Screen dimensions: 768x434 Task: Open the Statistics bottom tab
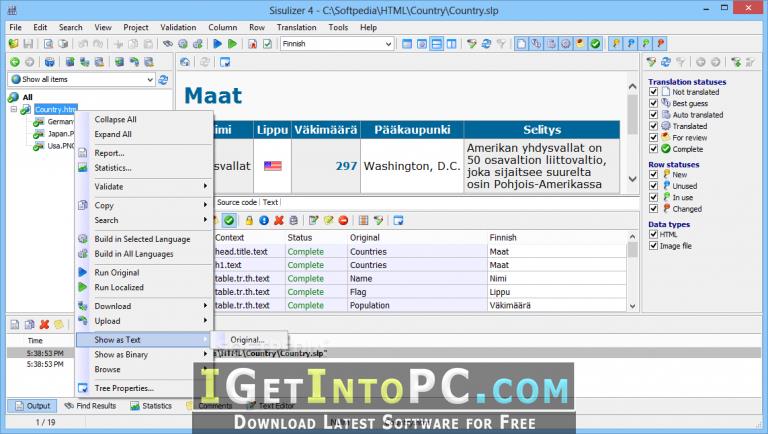[x=151, y=406]
